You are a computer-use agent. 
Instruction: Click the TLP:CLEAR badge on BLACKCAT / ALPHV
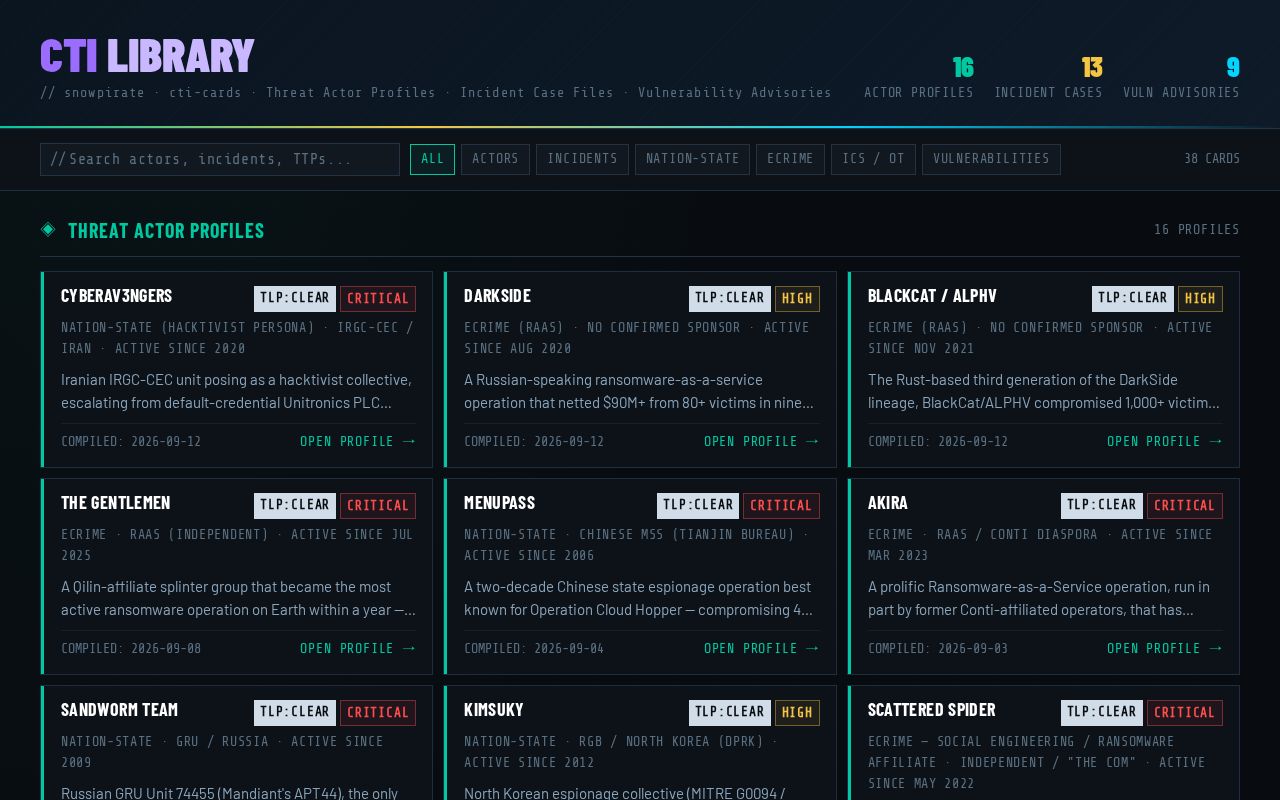[x=1133, y=298]
